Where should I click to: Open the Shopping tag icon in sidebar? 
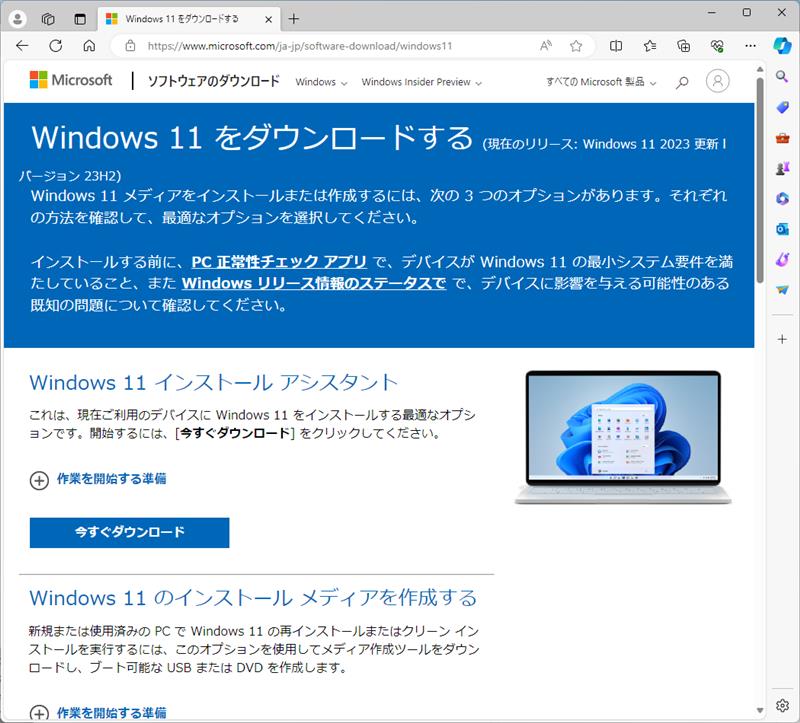782,107
